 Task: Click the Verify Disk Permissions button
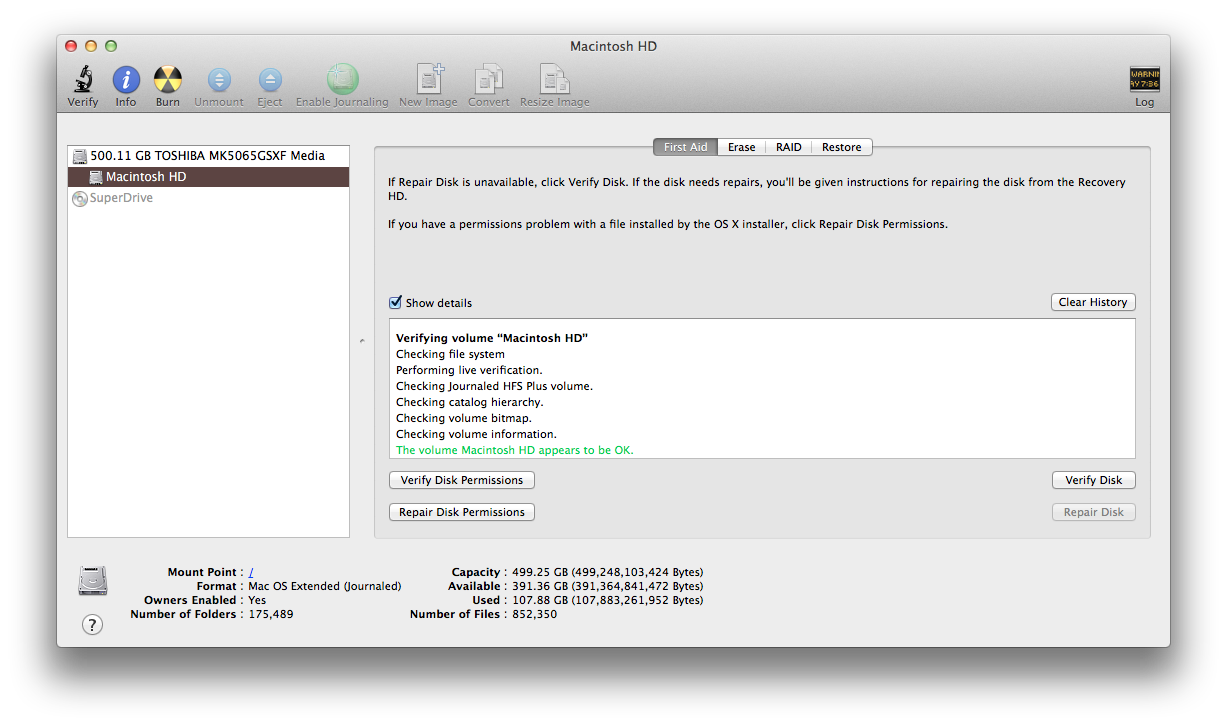click(462, 480)
